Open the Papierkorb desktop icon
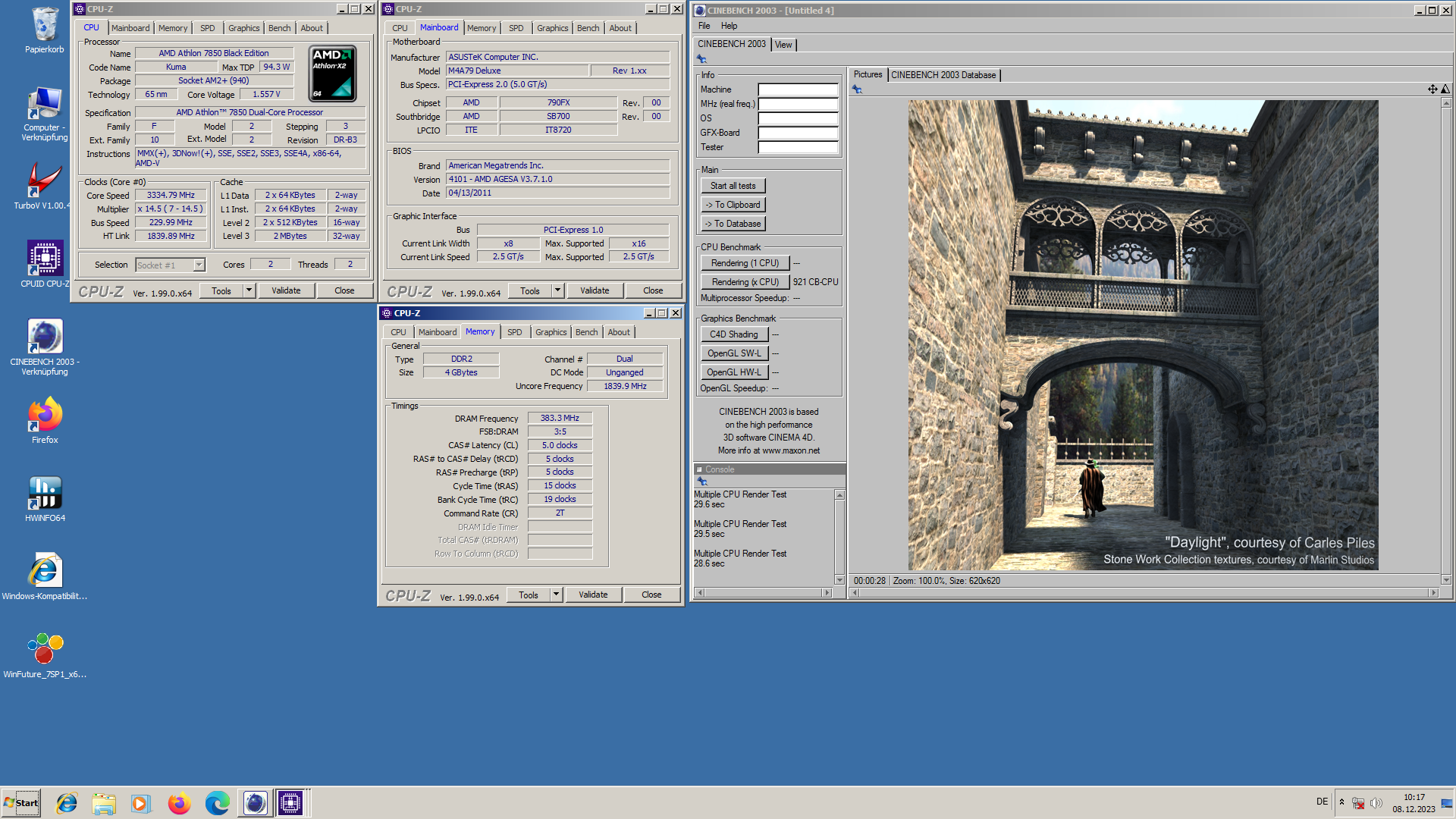Viewport: 1456px width, 819px height. click(x=45, y=30)
